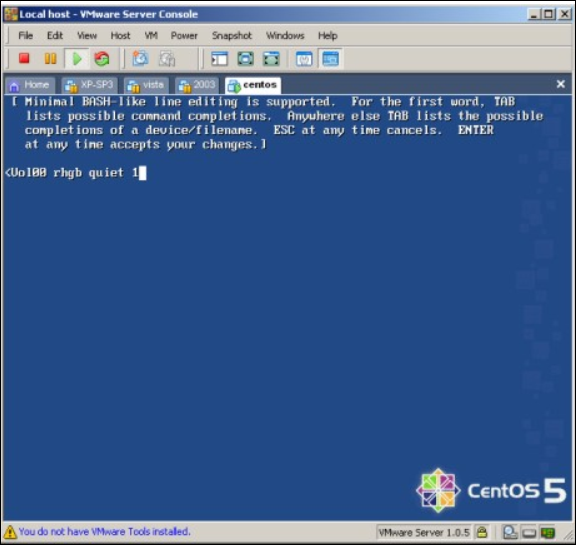This screenshot has height=545, width=576.
Task: Click in the GRUB edit line 'rhgb quiet 1'
Action: [x=96, y=173]
